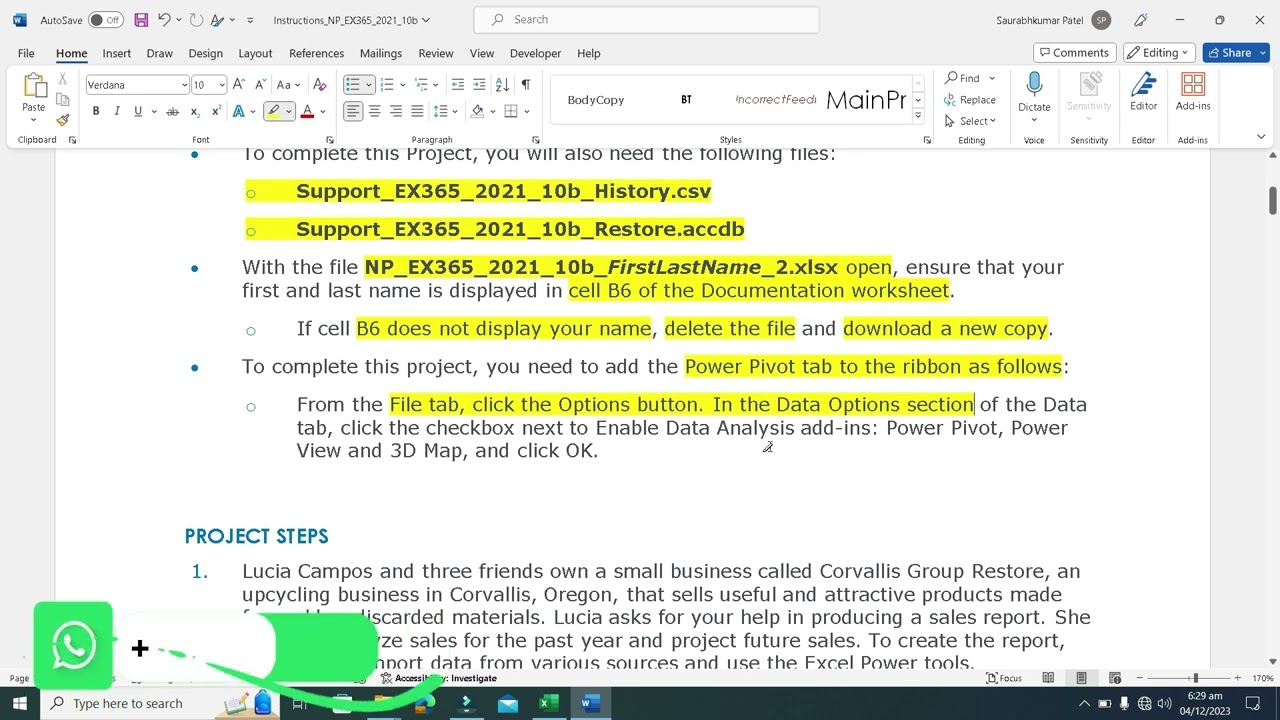Click the Replace button
This screenshot has height=720, width=1280.
click(970, 100)
